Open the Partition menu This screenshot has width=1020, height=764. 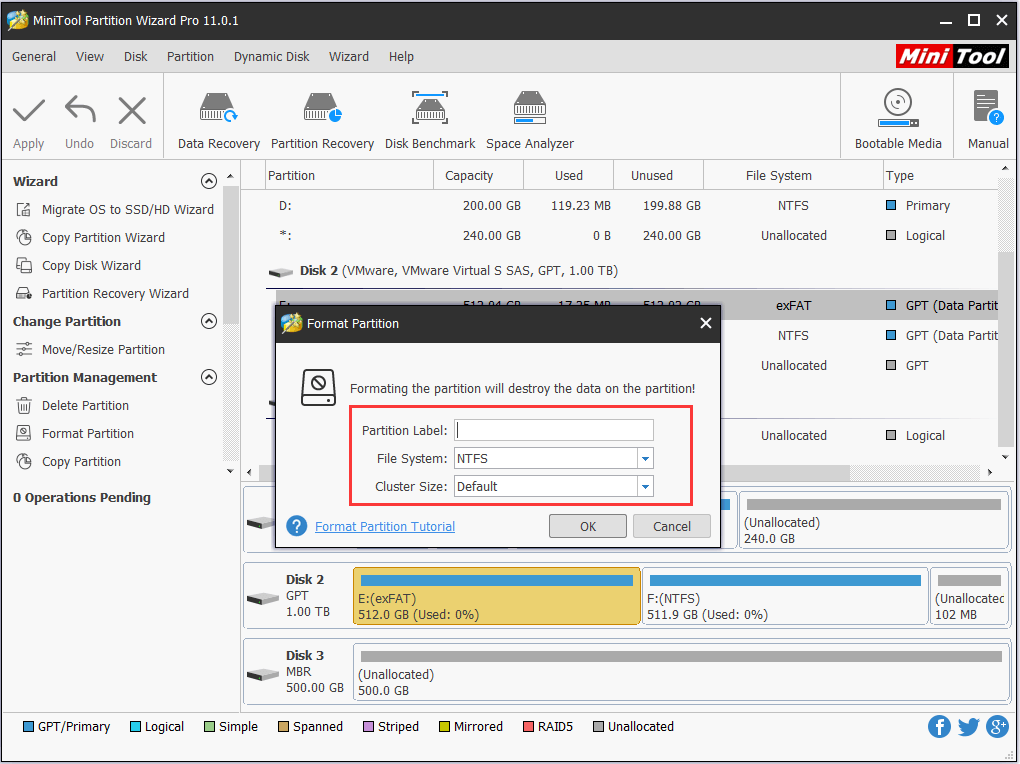pyautogui.click(x=190, y=57)
